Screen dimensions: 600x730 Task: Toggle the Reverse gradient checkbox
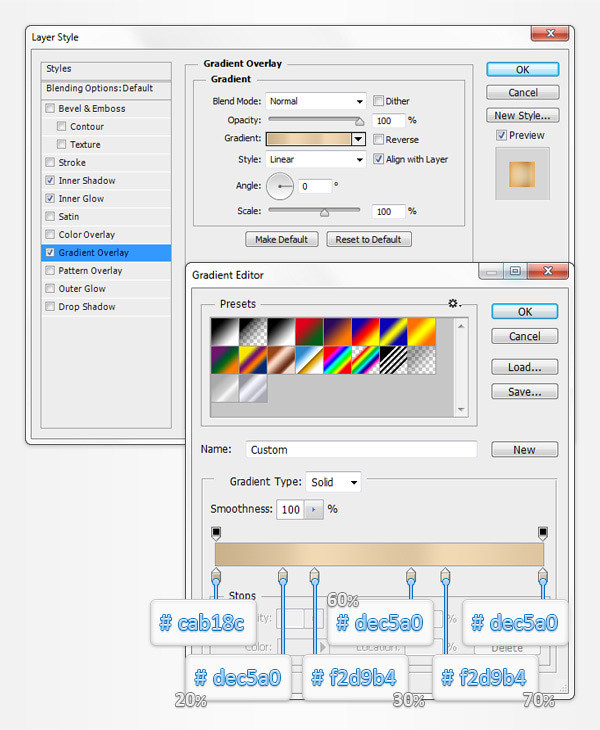pos(379,140)
